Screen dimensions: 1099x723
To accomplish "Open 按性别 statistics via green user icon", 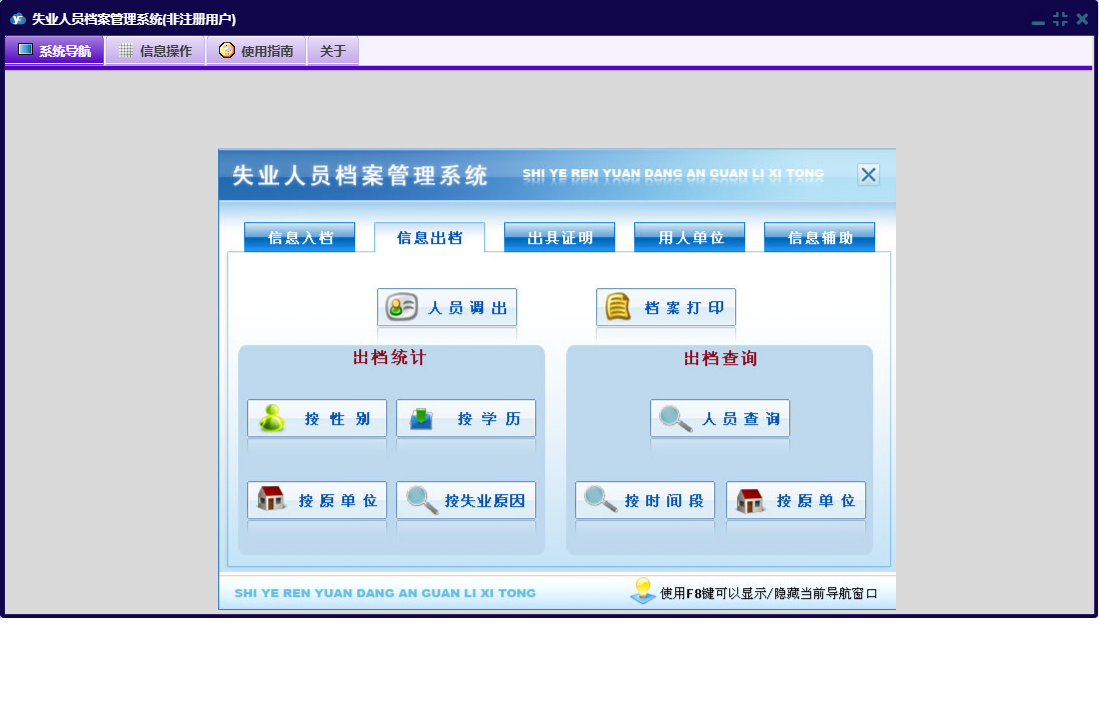I will point(272,418).
